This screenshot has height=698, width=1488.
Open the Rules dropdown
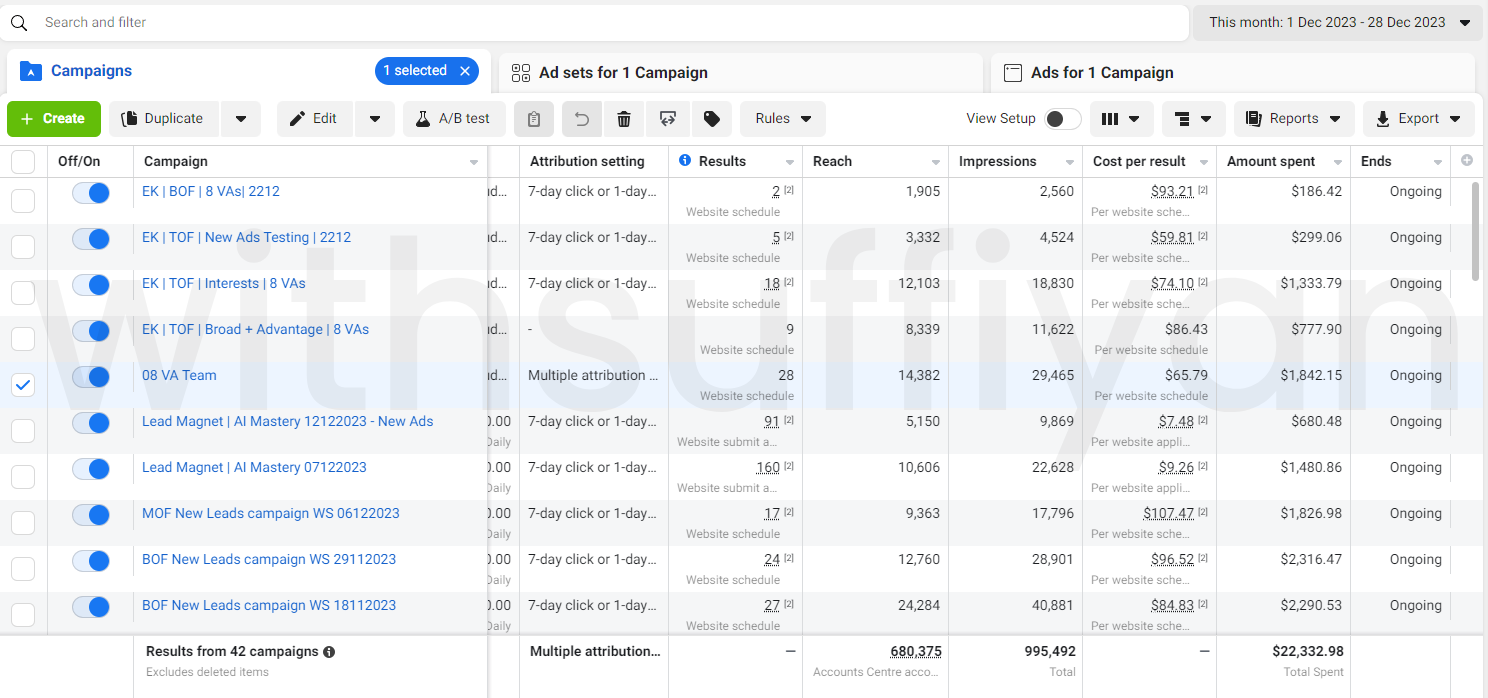pos(783,119)
